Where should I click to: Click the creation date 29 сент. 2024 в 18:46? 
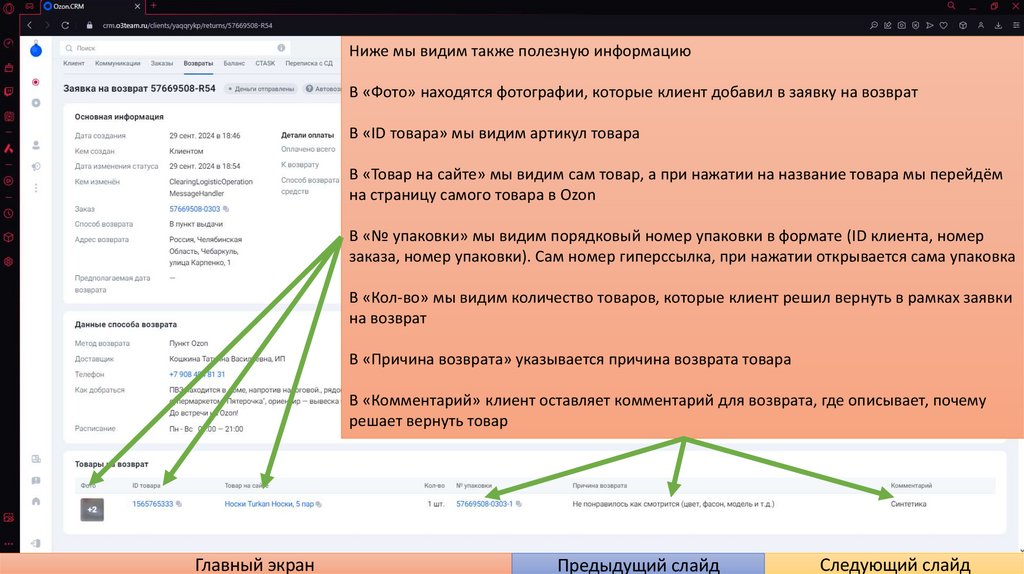(x=204, y=136)
